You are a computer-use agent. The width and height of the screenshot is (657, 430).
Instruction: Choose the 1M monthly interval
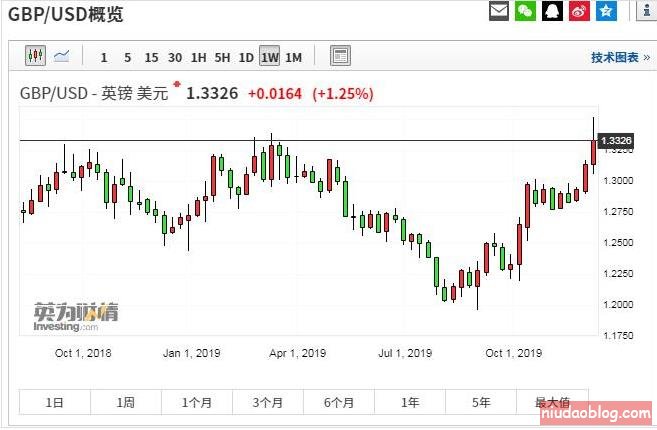293,57
